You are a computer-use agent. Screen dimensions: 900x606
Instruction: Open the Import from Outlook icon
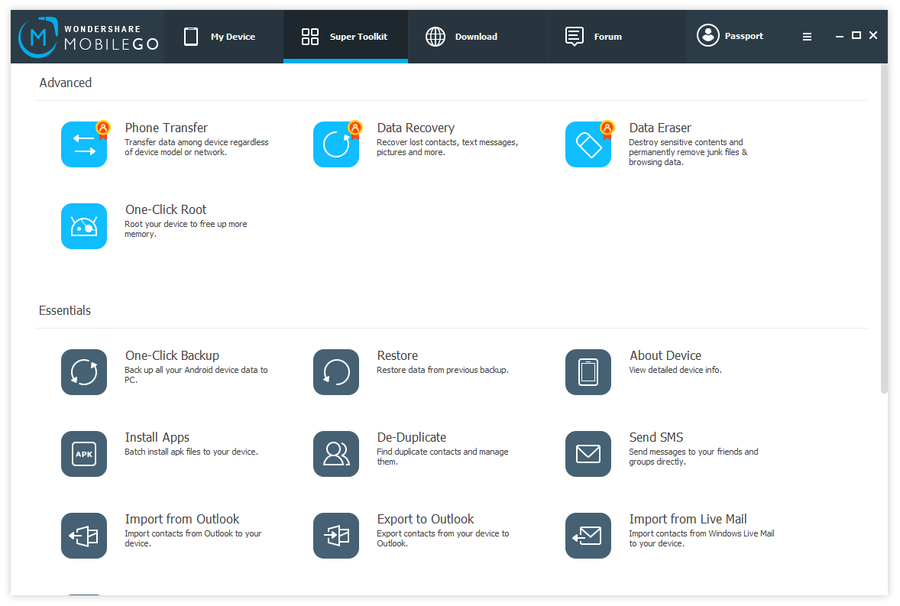(84, 536)
